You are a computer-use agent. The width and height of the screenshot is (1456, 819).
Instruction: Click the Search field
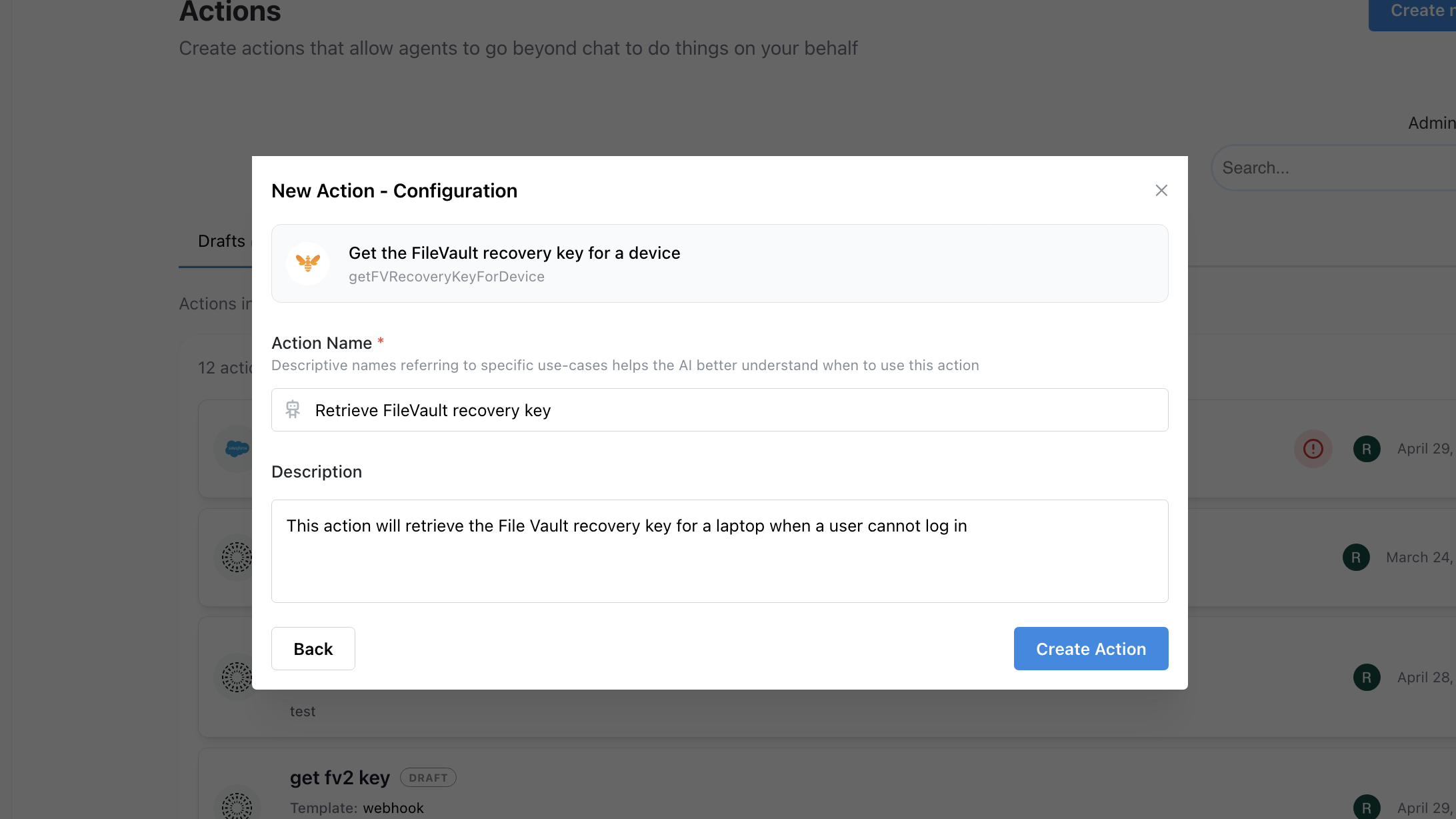click(x=1333, y=168)
